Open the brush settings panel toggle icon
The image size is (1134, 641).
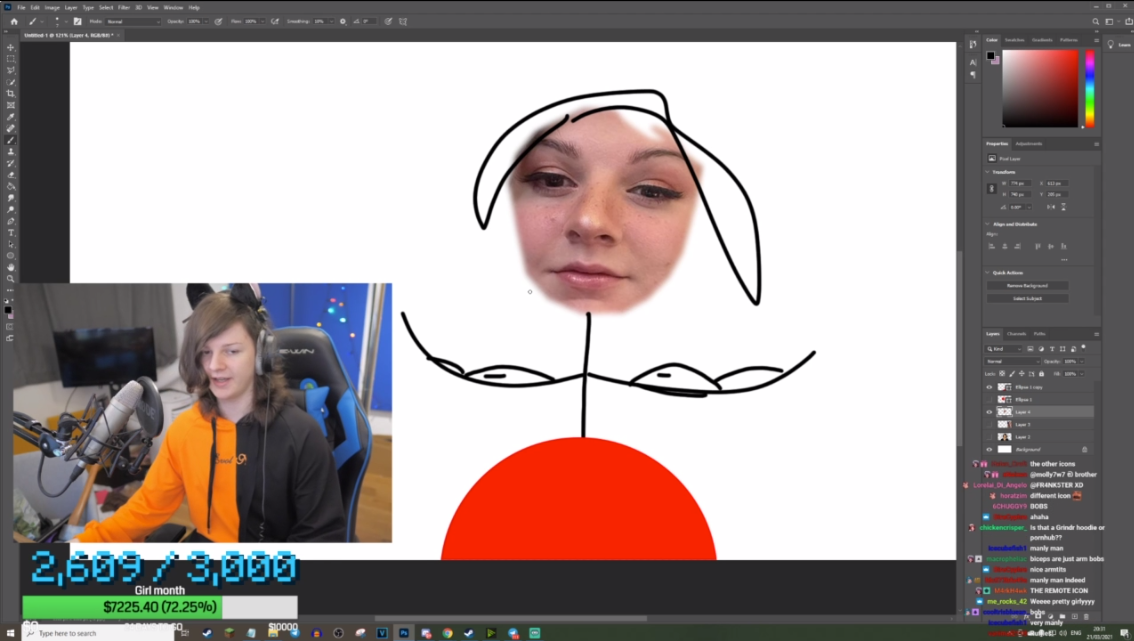tap(77, 22)
